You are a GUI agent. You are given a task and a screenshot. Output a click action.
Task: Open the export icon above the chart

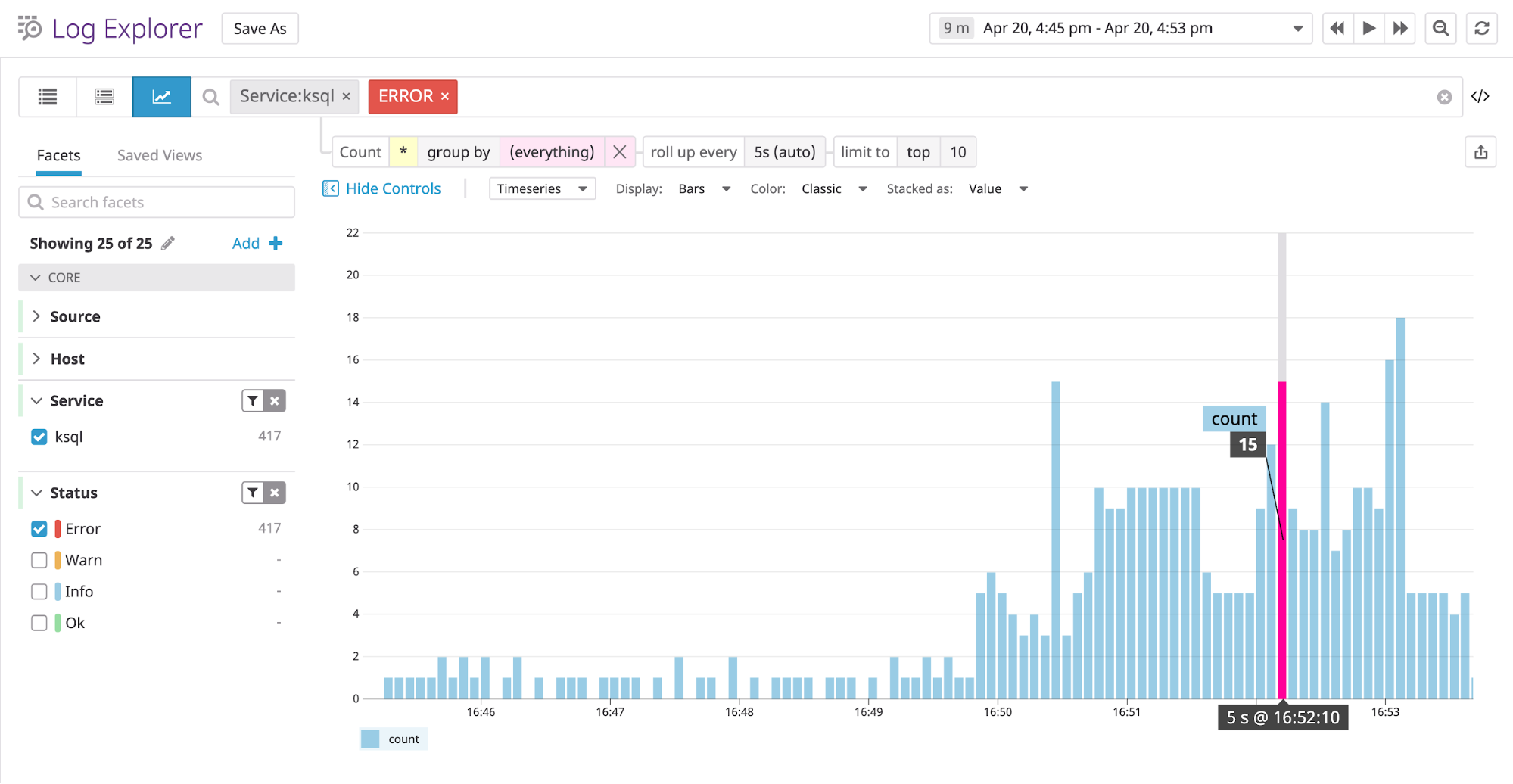coord(1480,152)
